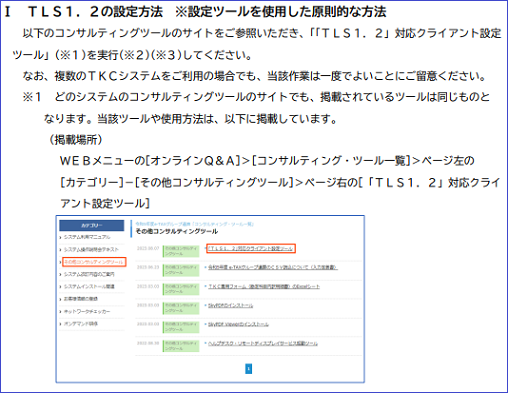Go to page 1 in pagination
Viewport: 508px width, 393px height.
click(x=248, y=369)
